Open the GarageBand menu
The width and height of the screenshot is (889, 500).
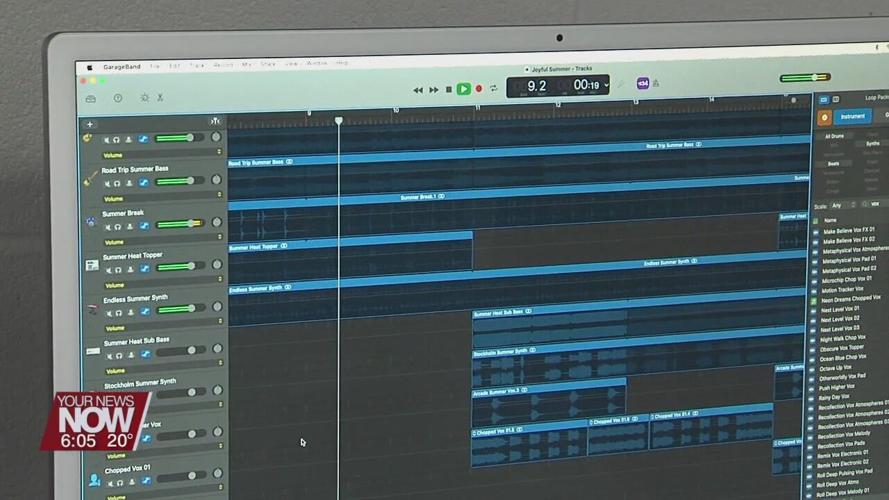click(x=122, y=66)
